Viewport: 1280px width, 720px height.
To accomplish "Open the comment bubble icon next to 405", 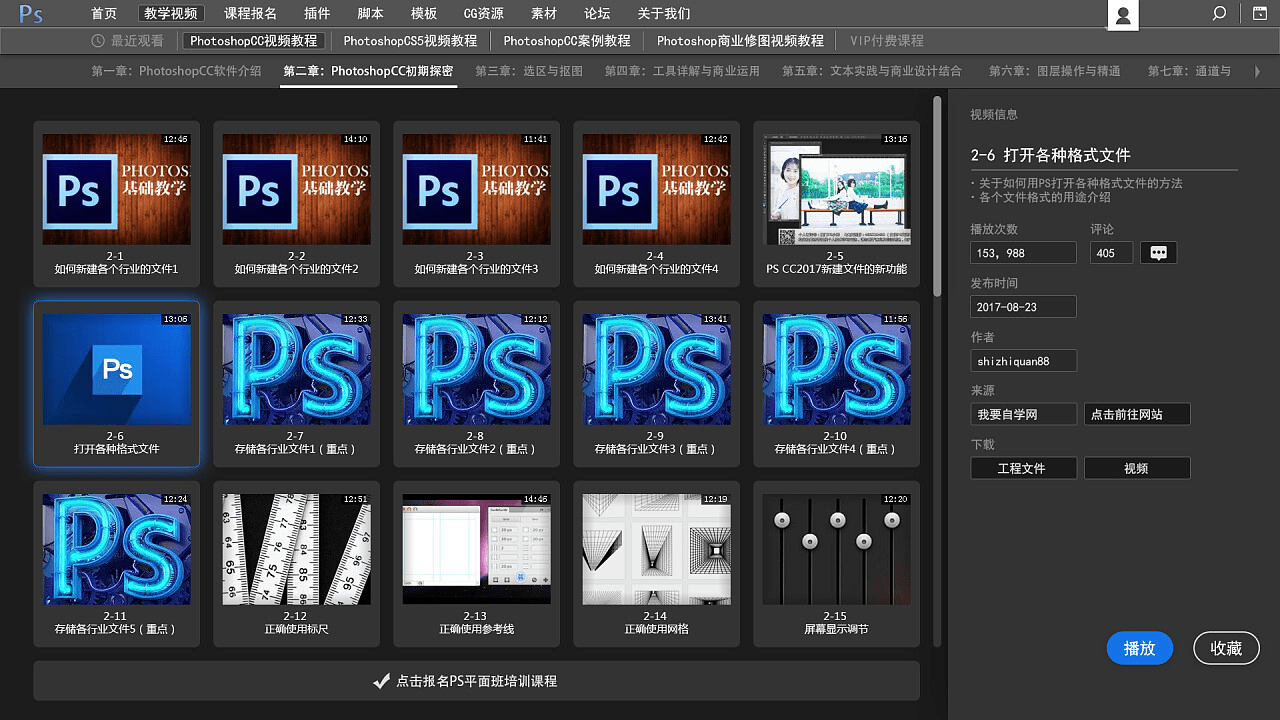I will click(1159, 253).
